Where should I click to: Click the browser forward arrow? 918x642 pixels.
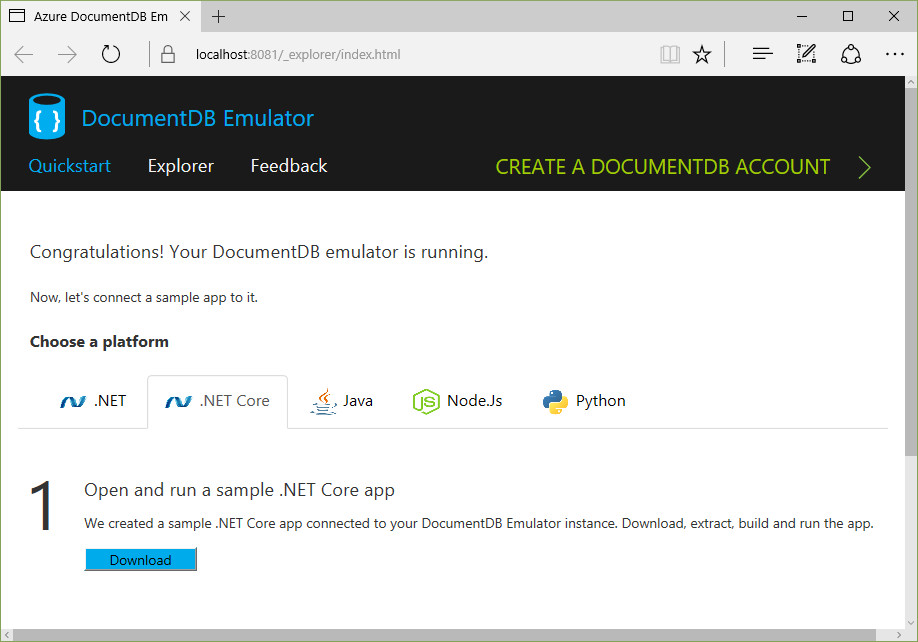(67, 54)
